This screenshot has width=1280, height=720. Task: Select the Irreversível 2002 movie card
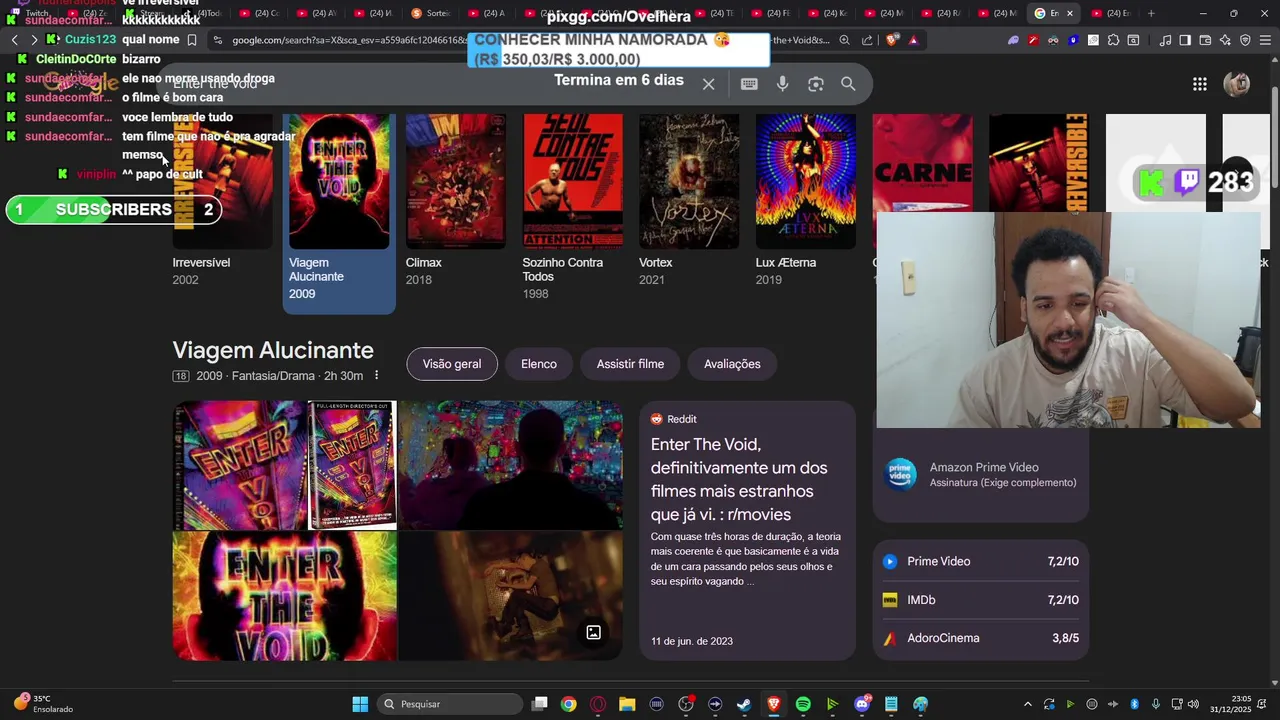tap(222, 200)
